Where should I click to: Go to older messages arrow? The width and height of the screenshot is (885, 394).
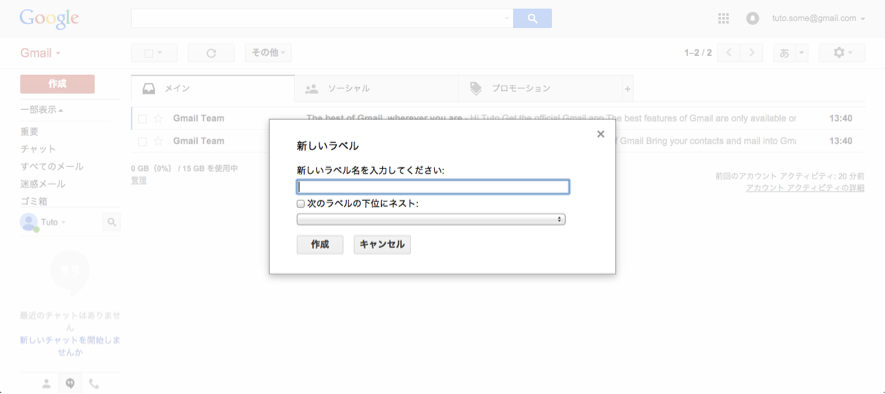[751, 52]
